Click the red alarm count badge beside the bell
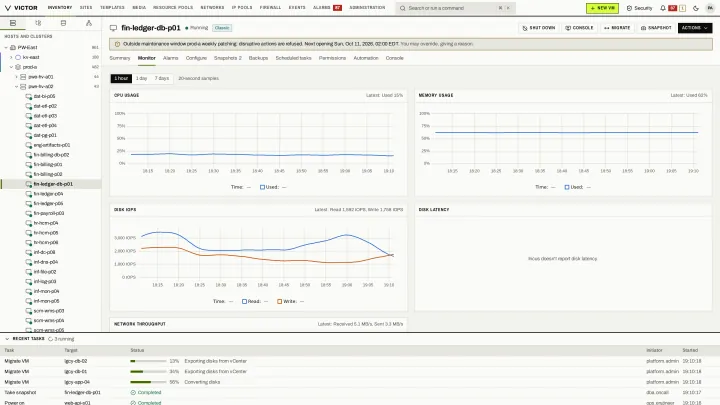 pos(673,8)
